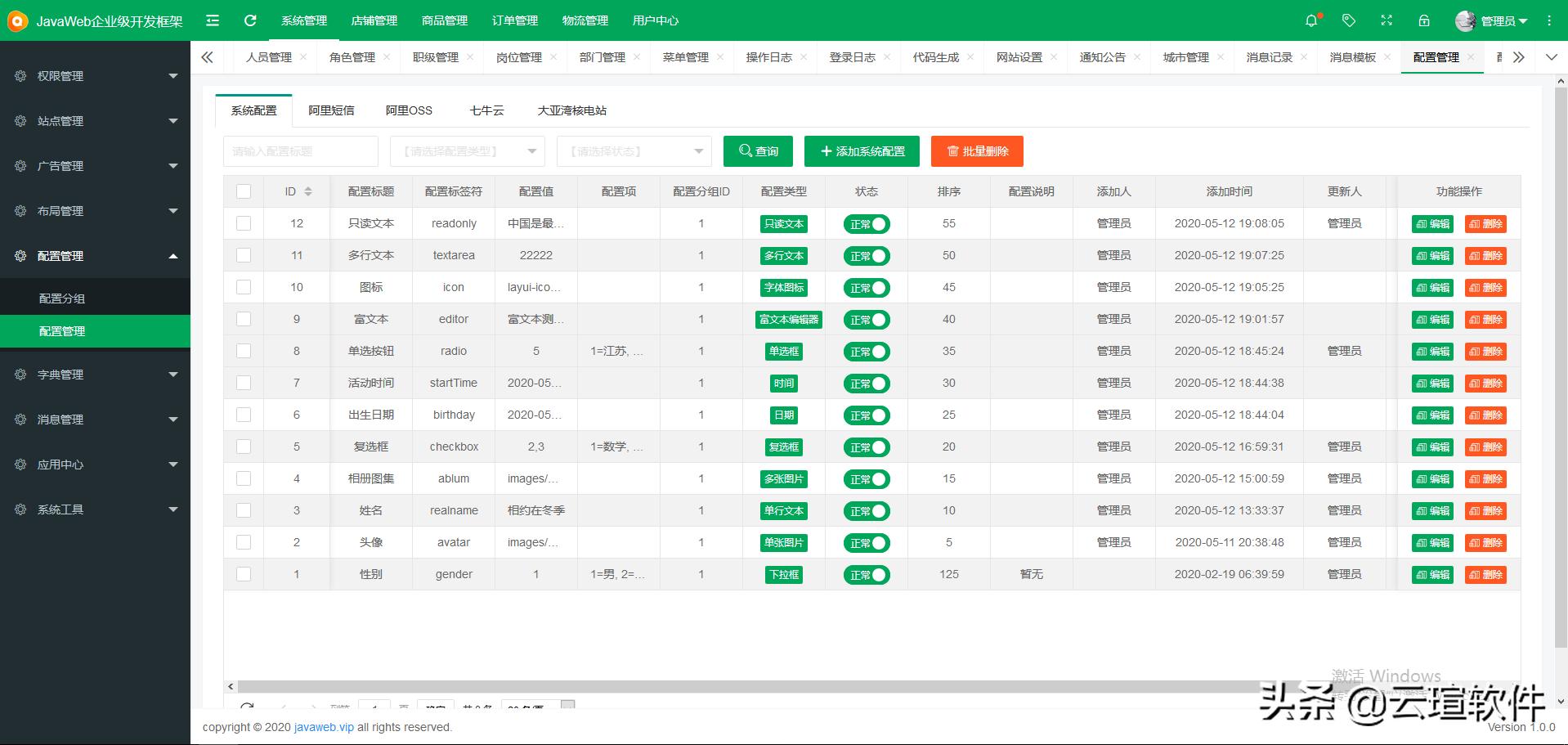Open the javaweb.vip footer link

coord(323,727)
